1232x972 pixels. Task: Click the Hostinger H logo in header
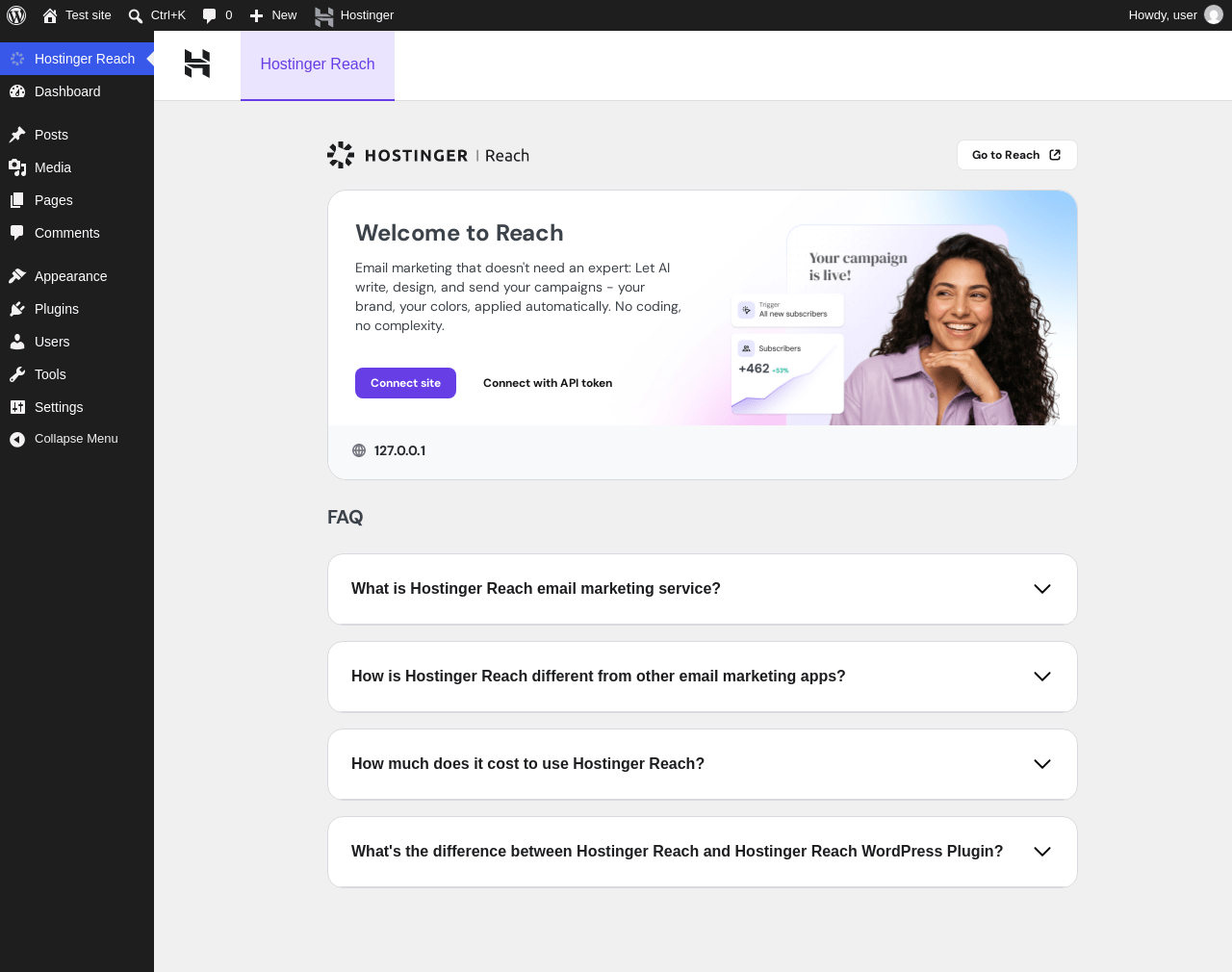197,64
